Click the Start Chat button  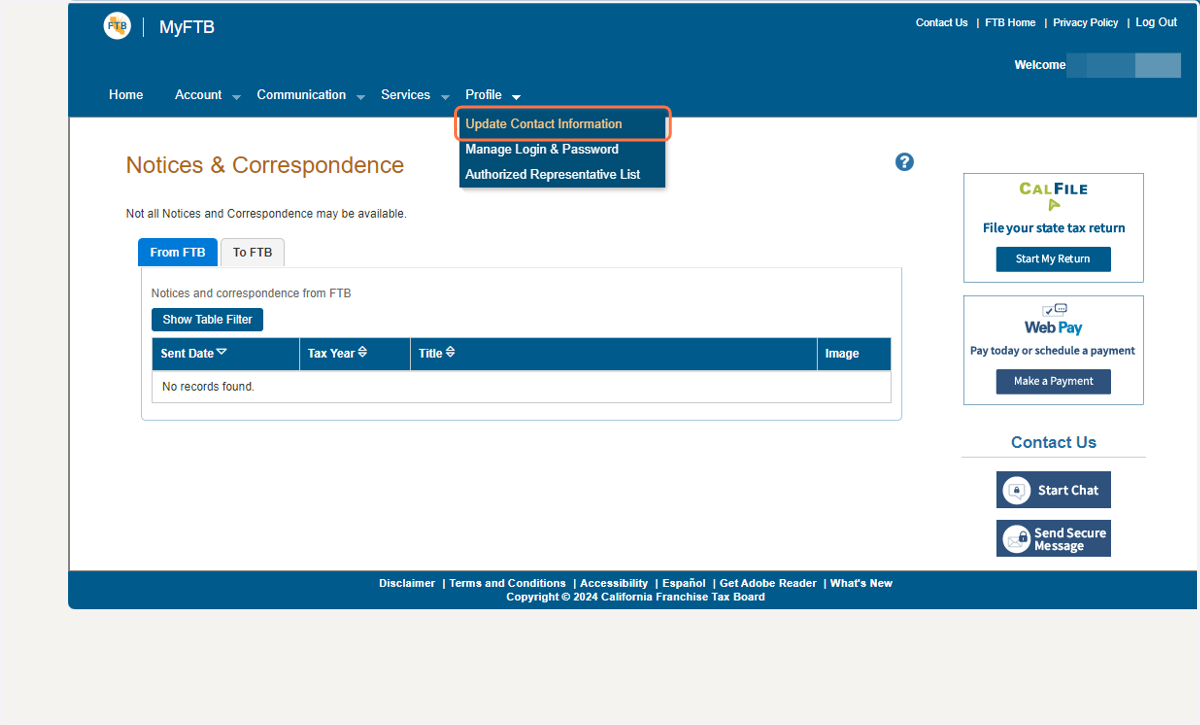[x=1053, y=490]
